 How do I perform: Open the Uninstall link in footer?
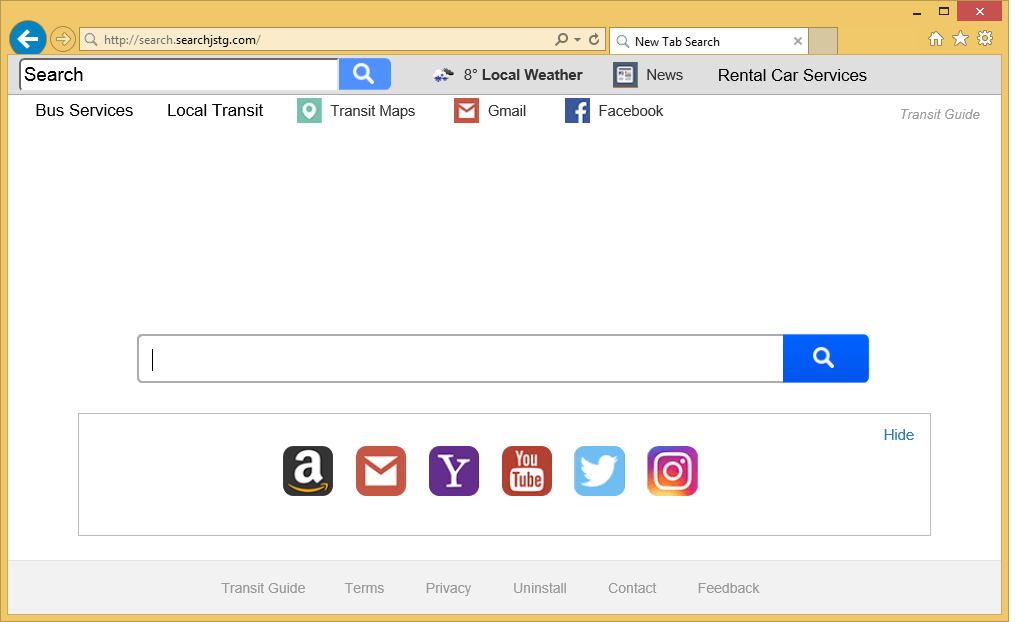pos(540,588)
